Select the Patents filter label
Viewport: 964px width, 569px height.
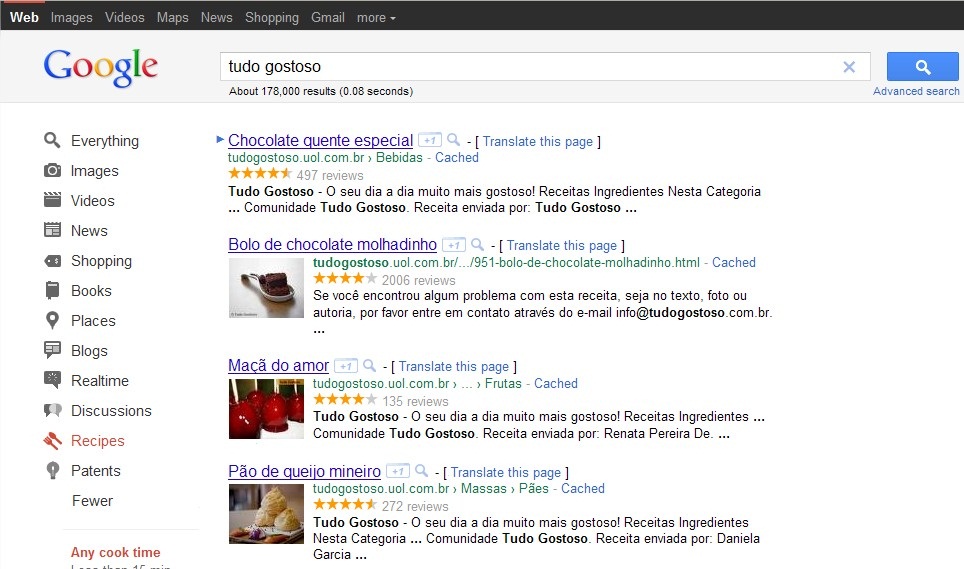coord(96,471)
